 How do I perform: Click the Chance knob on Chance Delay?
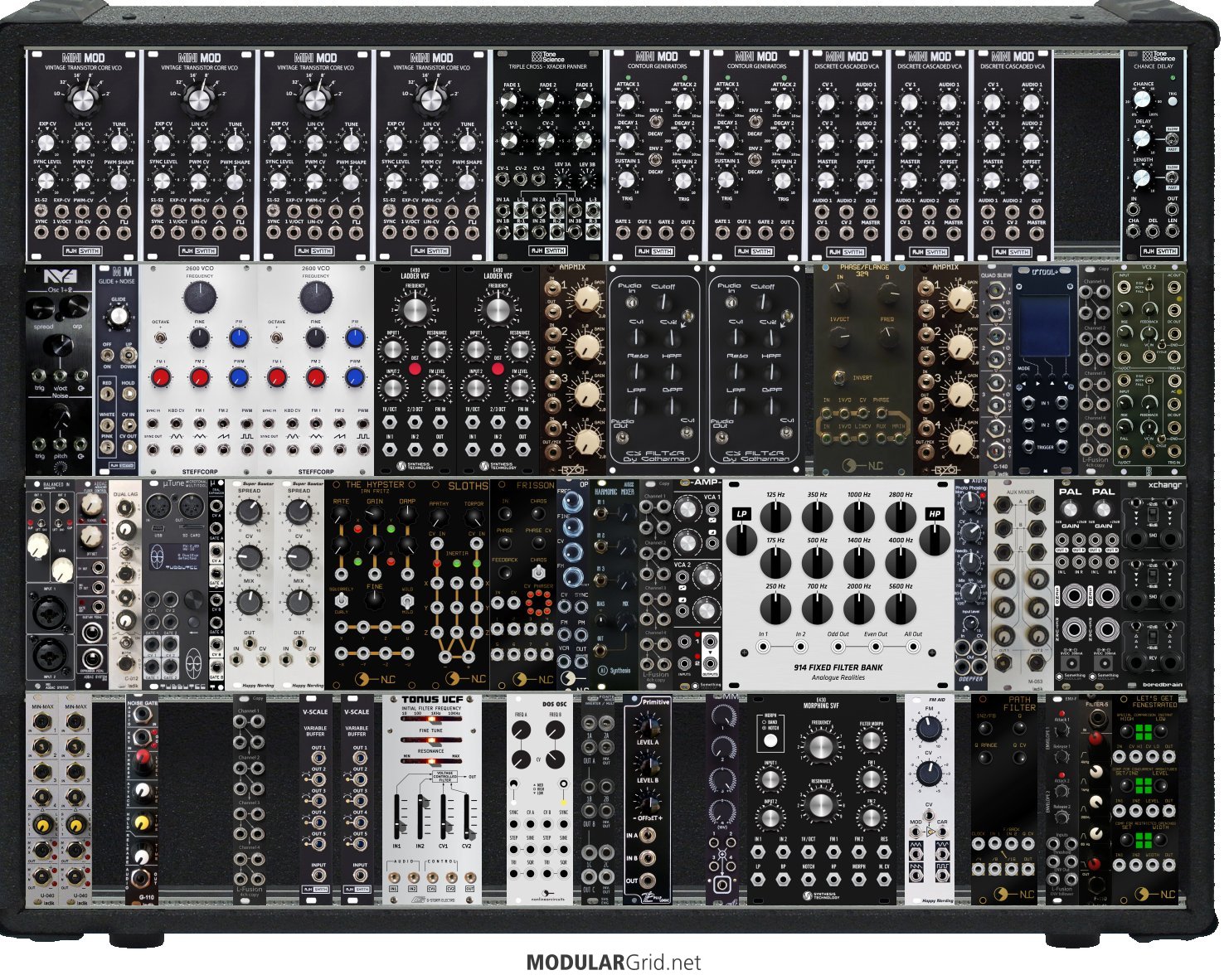click(x=1144, y=100)
